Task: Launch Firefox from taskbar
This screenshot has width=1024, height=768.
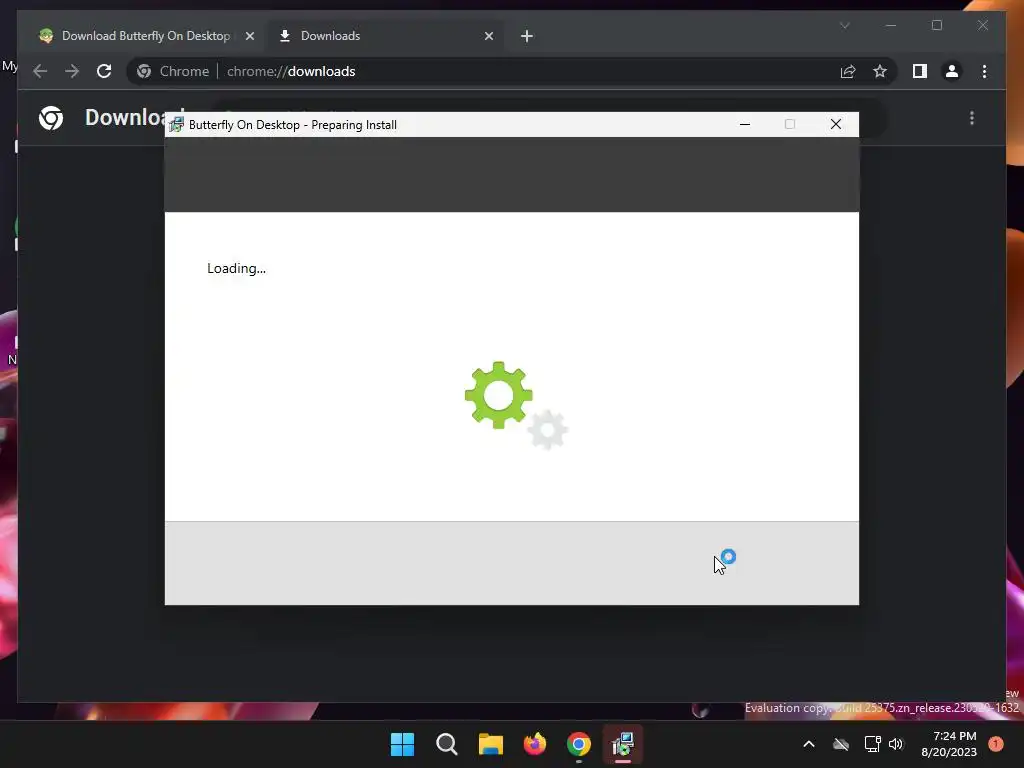Action: 535,744
